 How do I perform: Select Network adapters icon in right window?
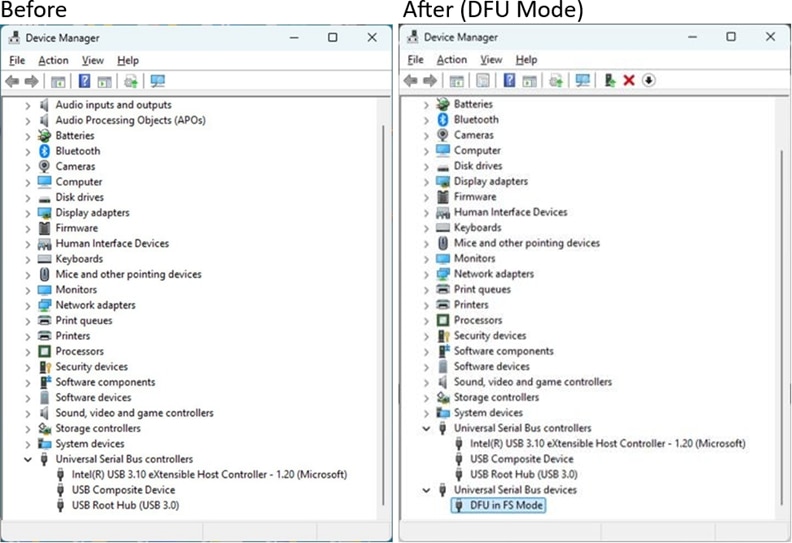pyautogui.click(x=443, y=274)
